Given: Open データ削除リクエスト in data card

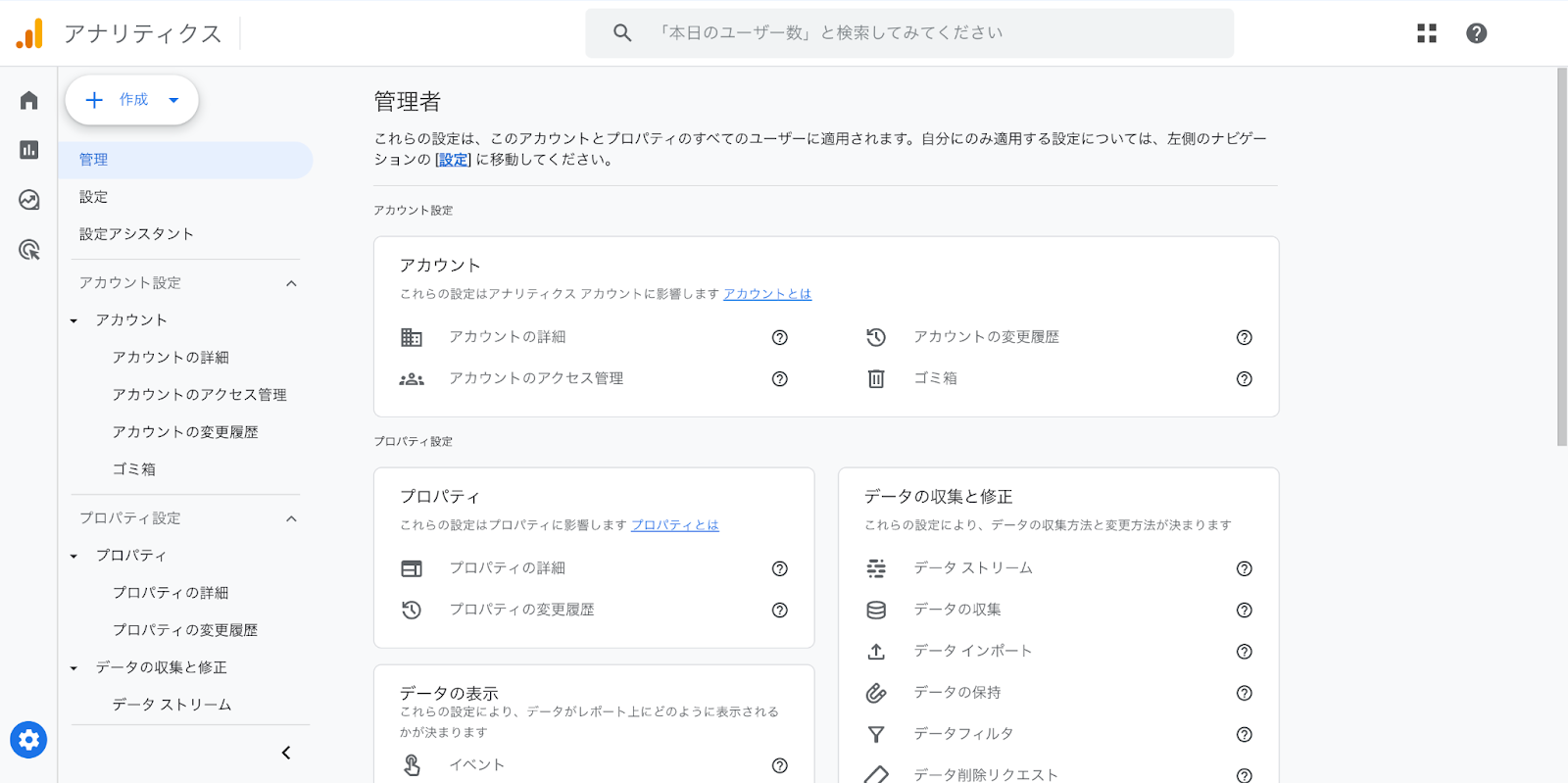Looking at the screenshot, I should click(x=986, y=775).
